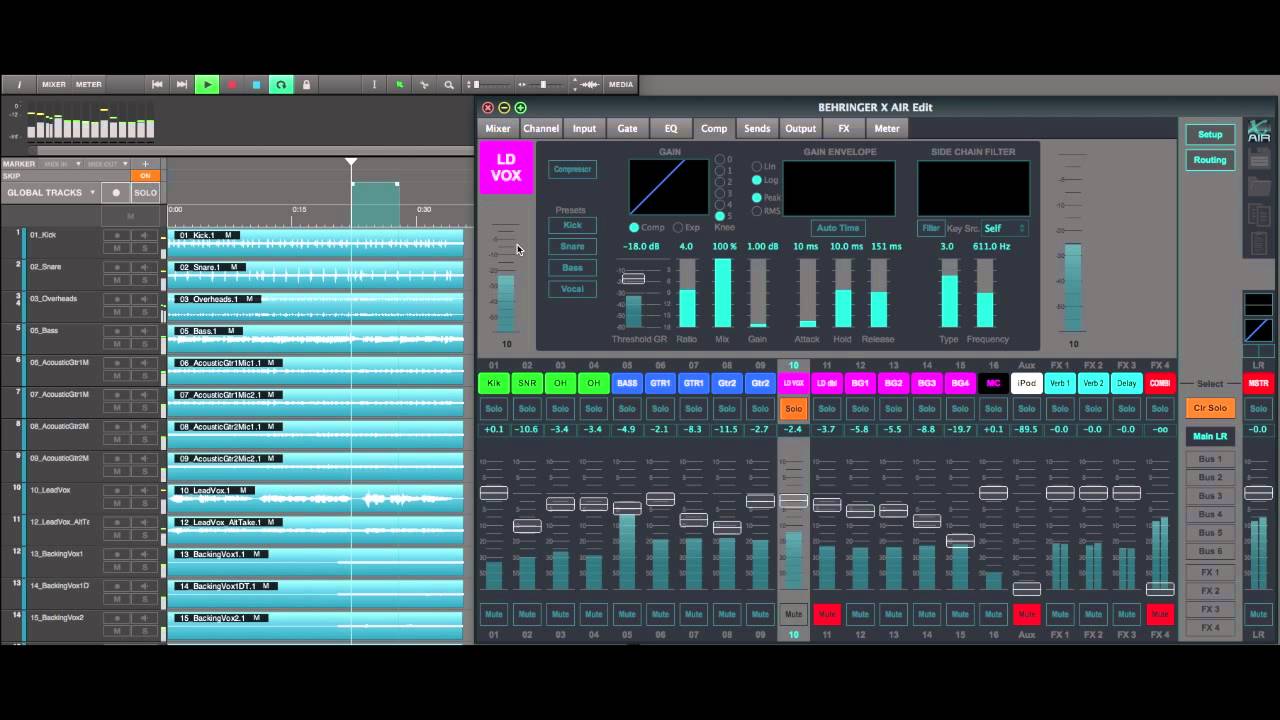Add a marker with the plus button
The image size is (1280, 720).
145,164
